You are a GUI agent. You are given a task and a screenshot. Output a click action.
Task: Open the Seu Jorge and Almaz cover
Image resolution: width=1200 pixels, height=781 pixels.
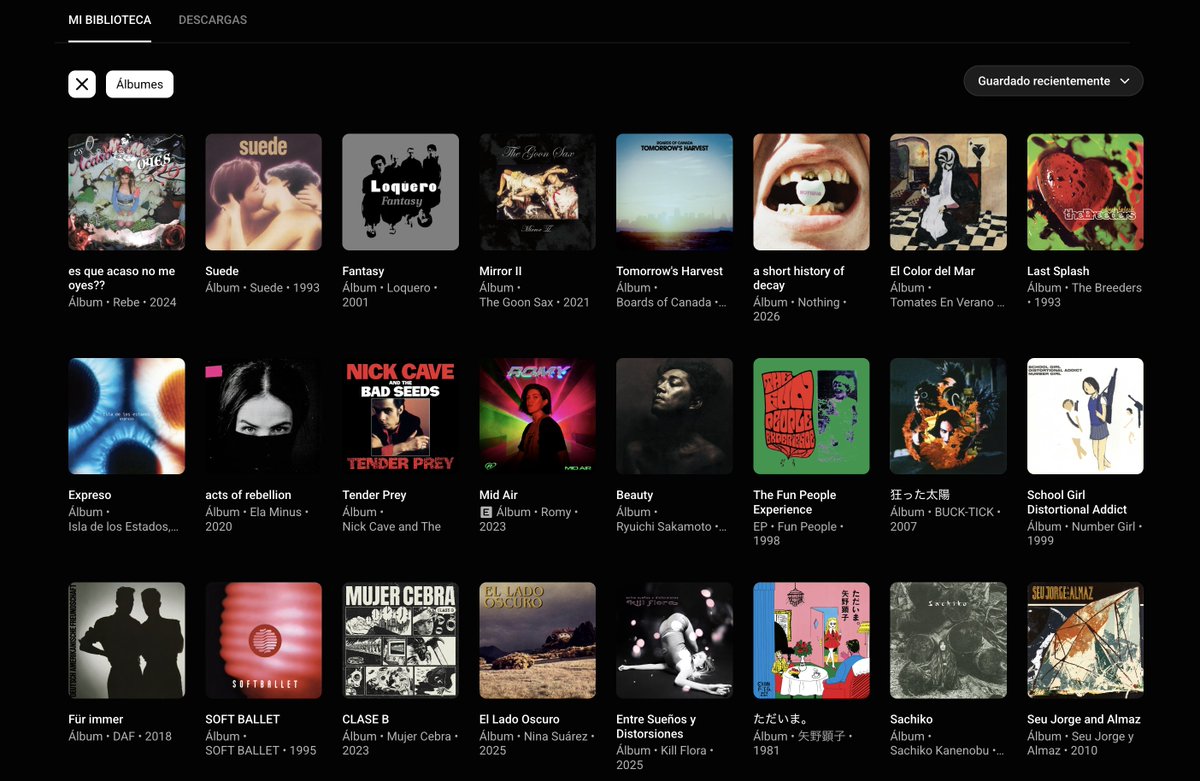pyautogui.click(x=1086, y=640)
